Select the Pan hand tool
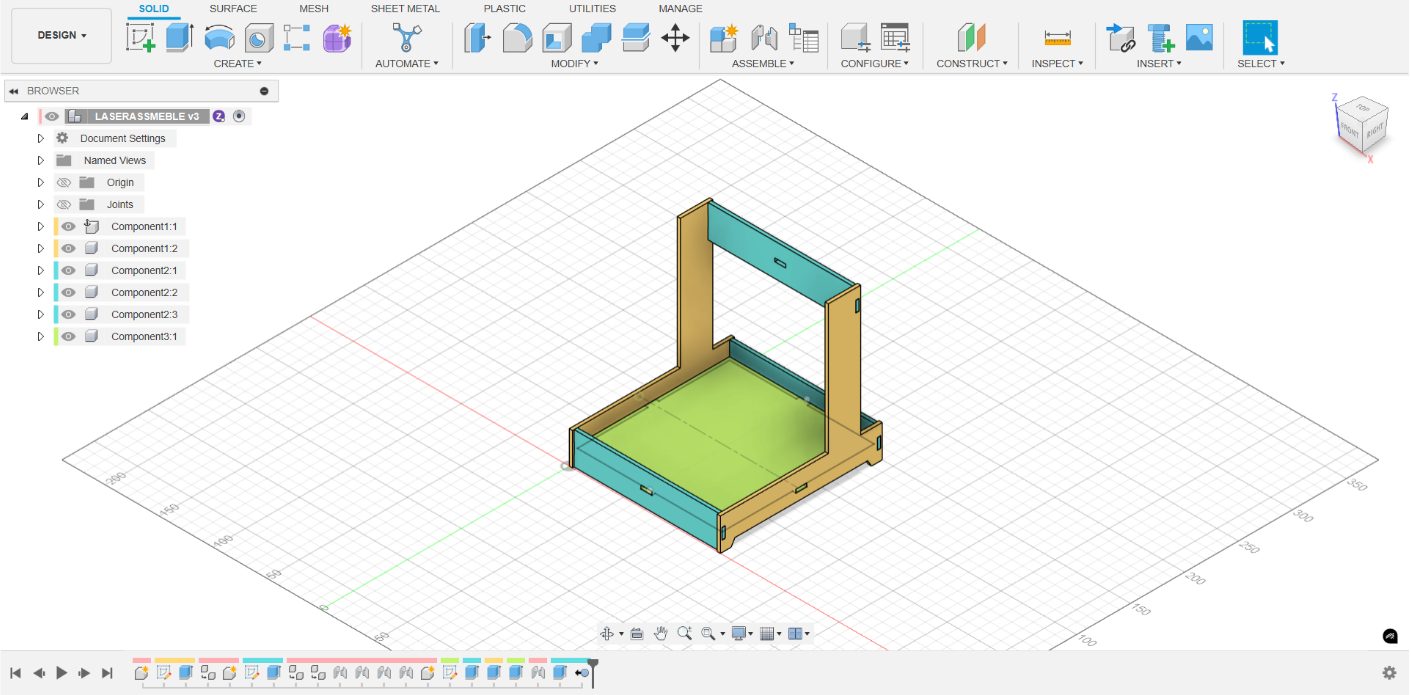Image resolution: width=1411 pixels, height=695 pixels. [x=661, y=633]
